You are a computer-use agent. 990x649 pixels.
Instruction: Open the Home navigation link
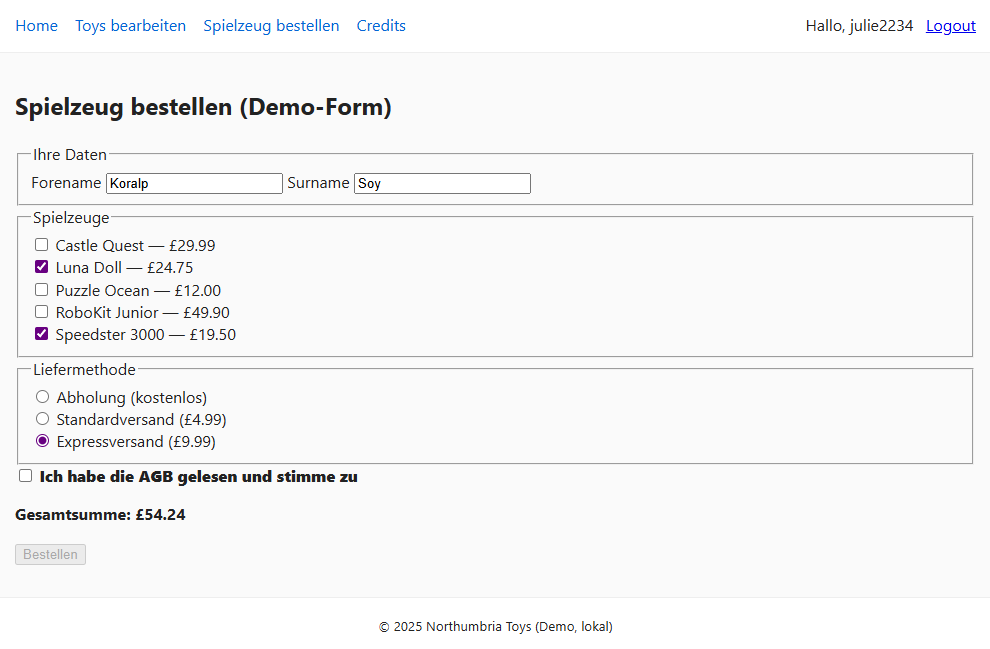click(36, 26)
